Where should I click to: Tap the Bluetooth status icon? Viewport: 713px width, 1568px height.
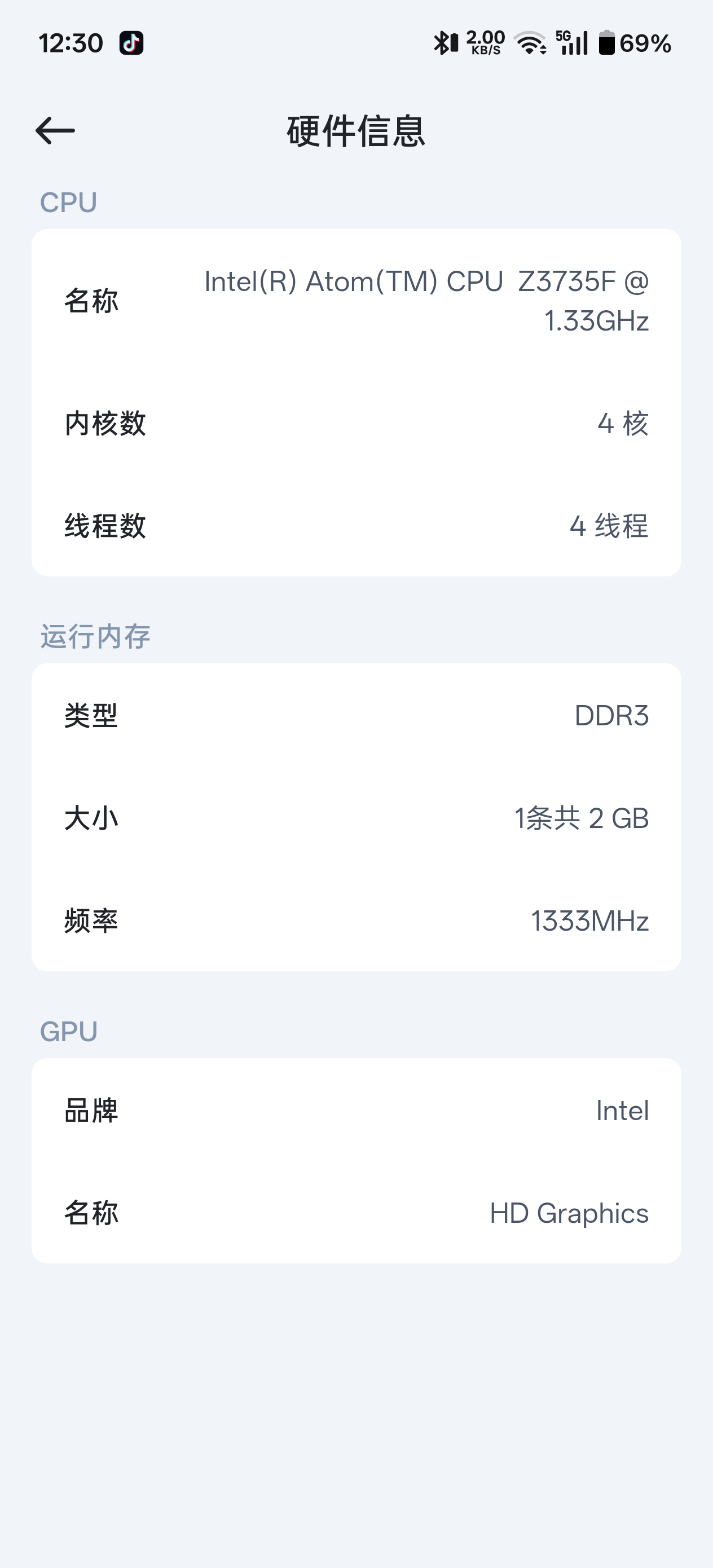[x=445, y=43]
